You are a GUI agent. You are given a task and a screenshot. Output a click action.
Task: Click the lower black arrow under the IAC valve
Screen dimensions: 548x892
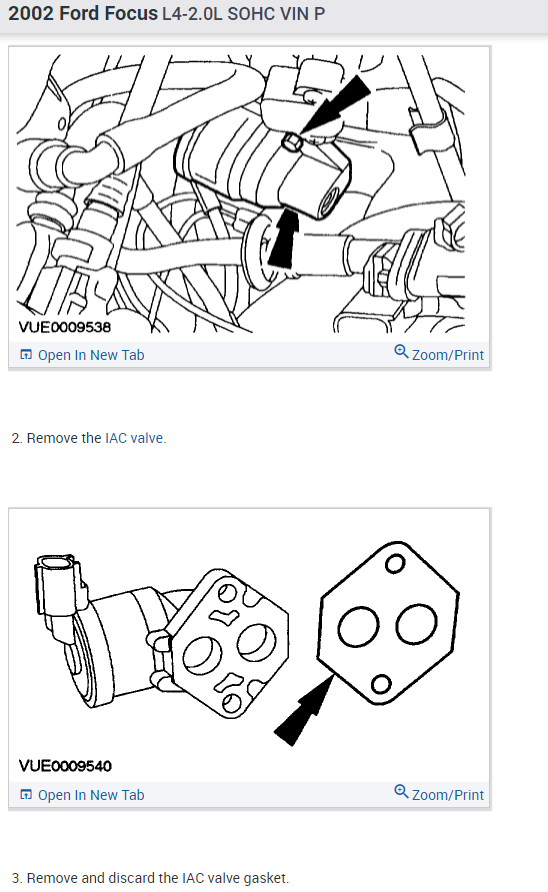tap(284, 238)
